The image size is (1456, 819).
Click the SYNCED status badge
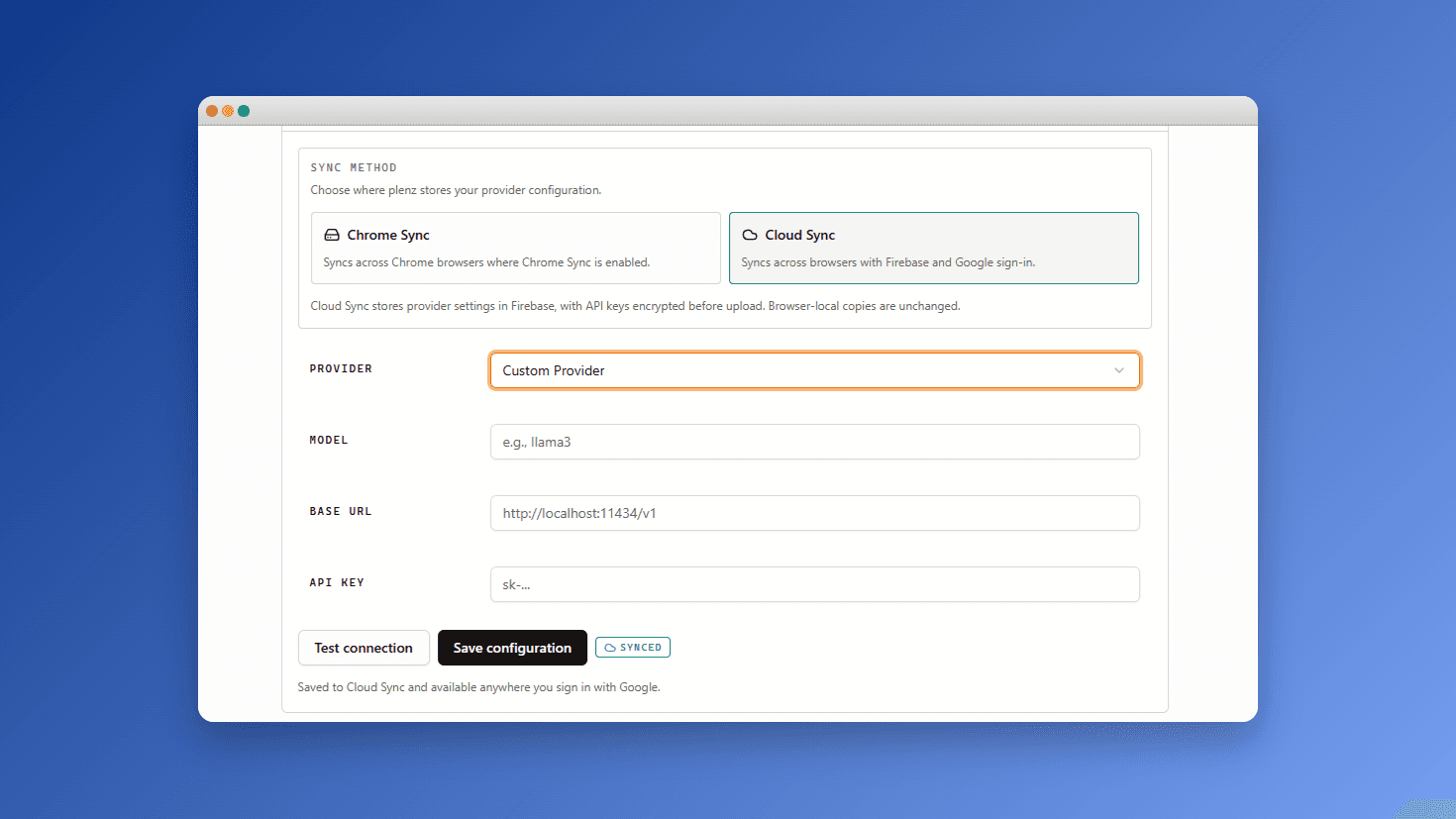(633, 648)
